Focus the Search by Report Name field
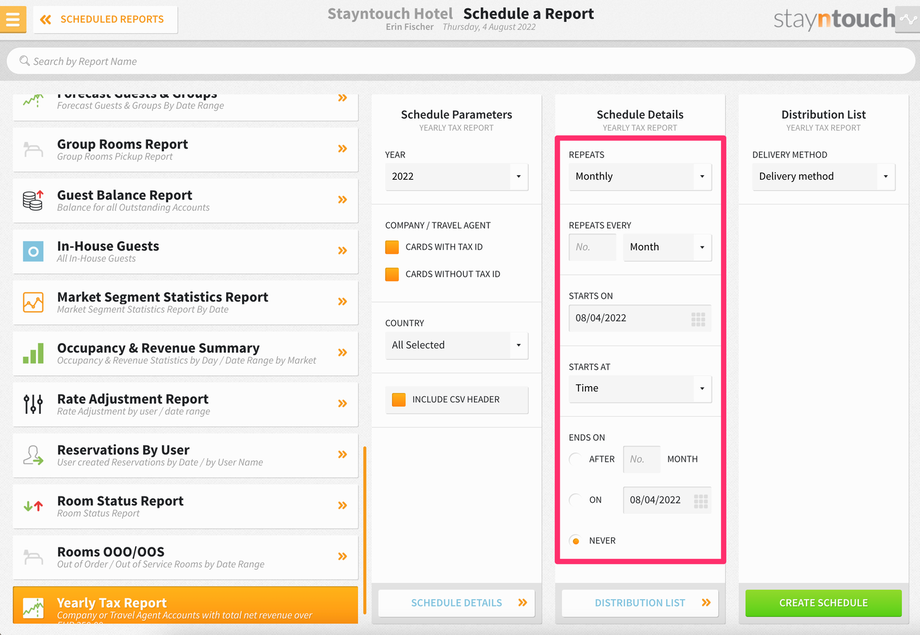 click(x=461, y=61)
